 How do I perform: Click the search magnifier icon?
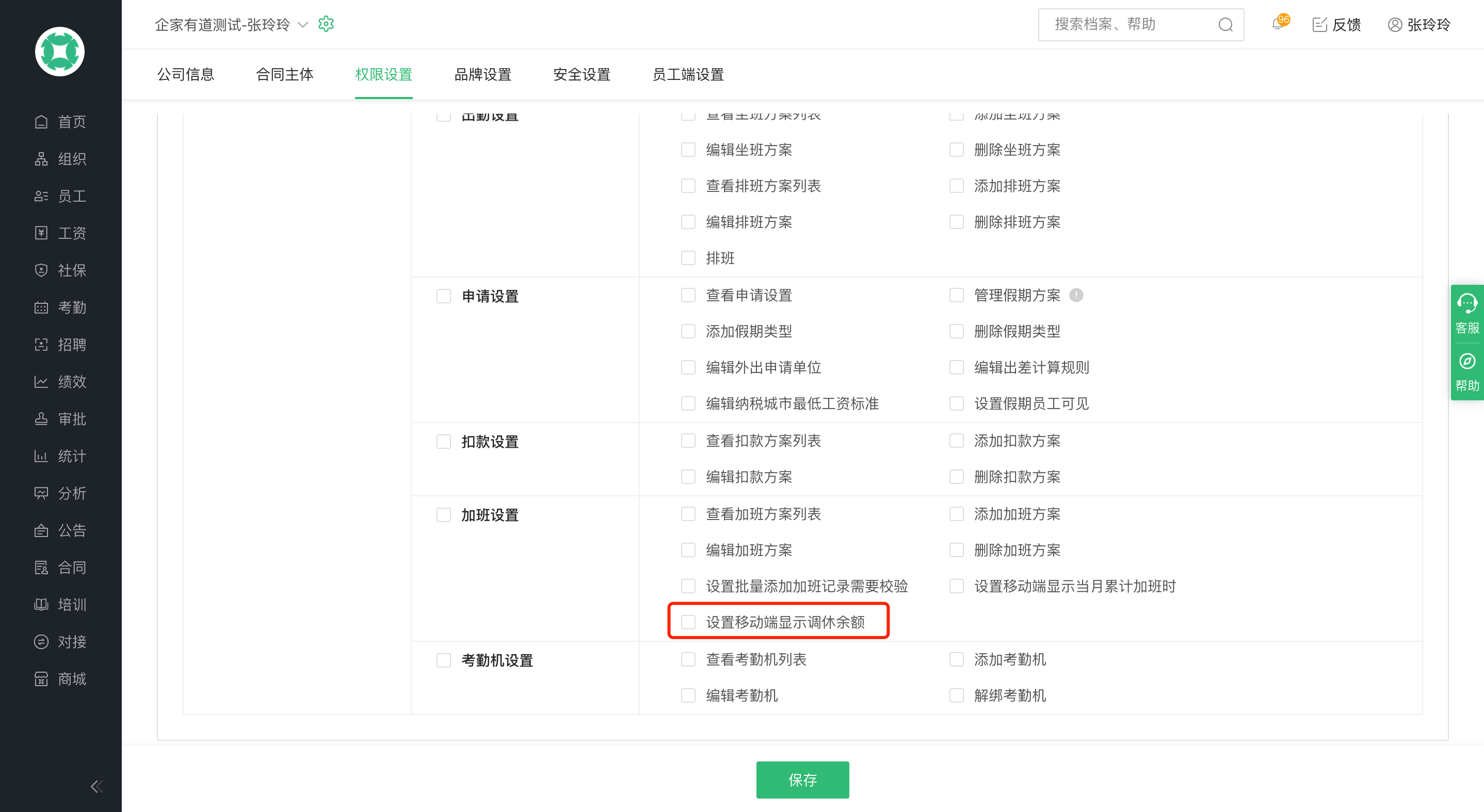coord(1225,24)
